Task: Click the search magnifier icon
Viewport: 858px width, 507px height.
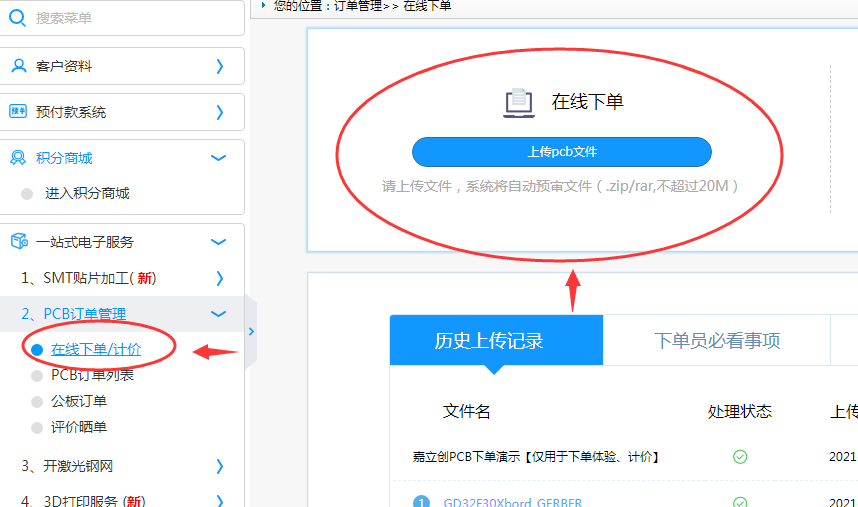Action: pos(18,17)
